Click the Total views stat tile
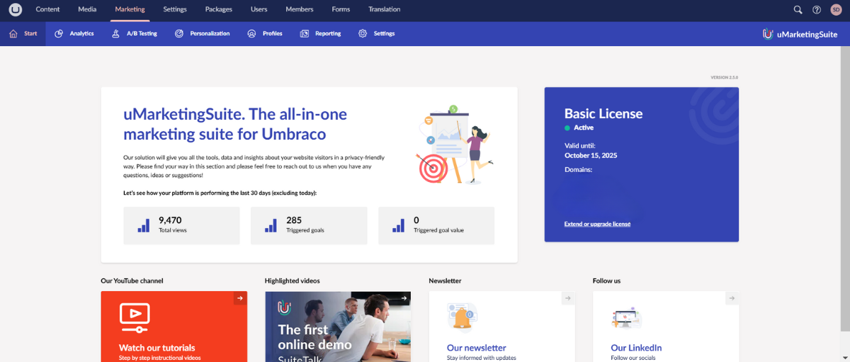 182,225
